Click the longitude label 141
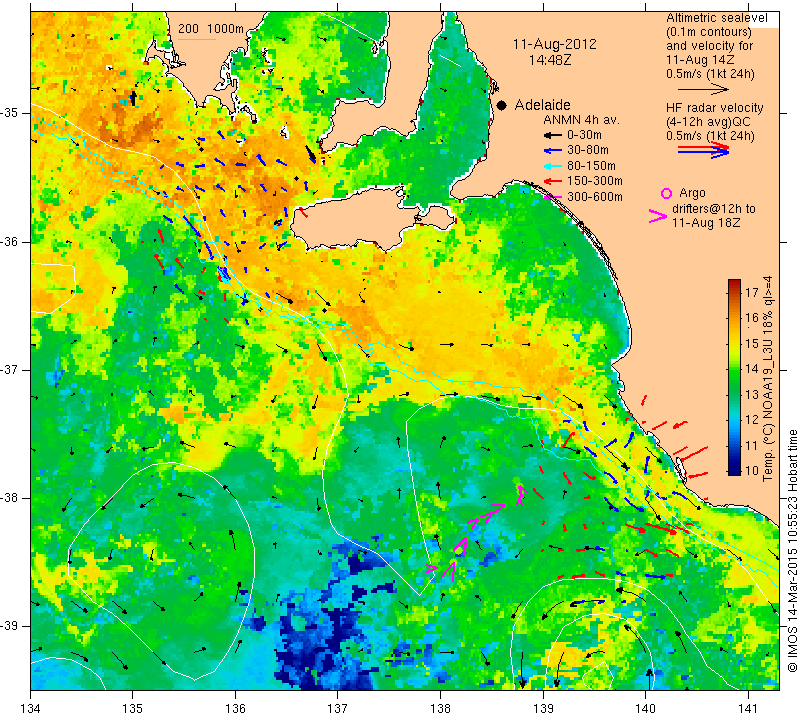 click(748, 709)
